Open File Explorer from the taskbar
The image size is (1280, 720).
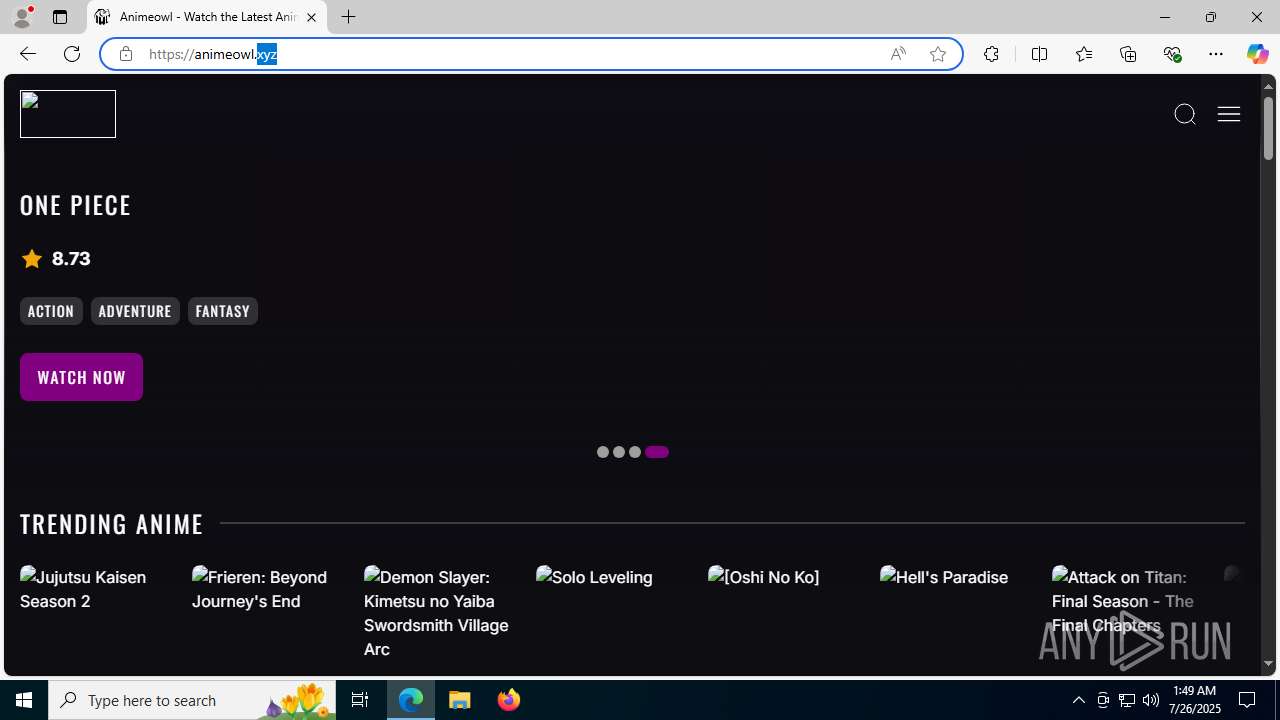coord(460,700)
